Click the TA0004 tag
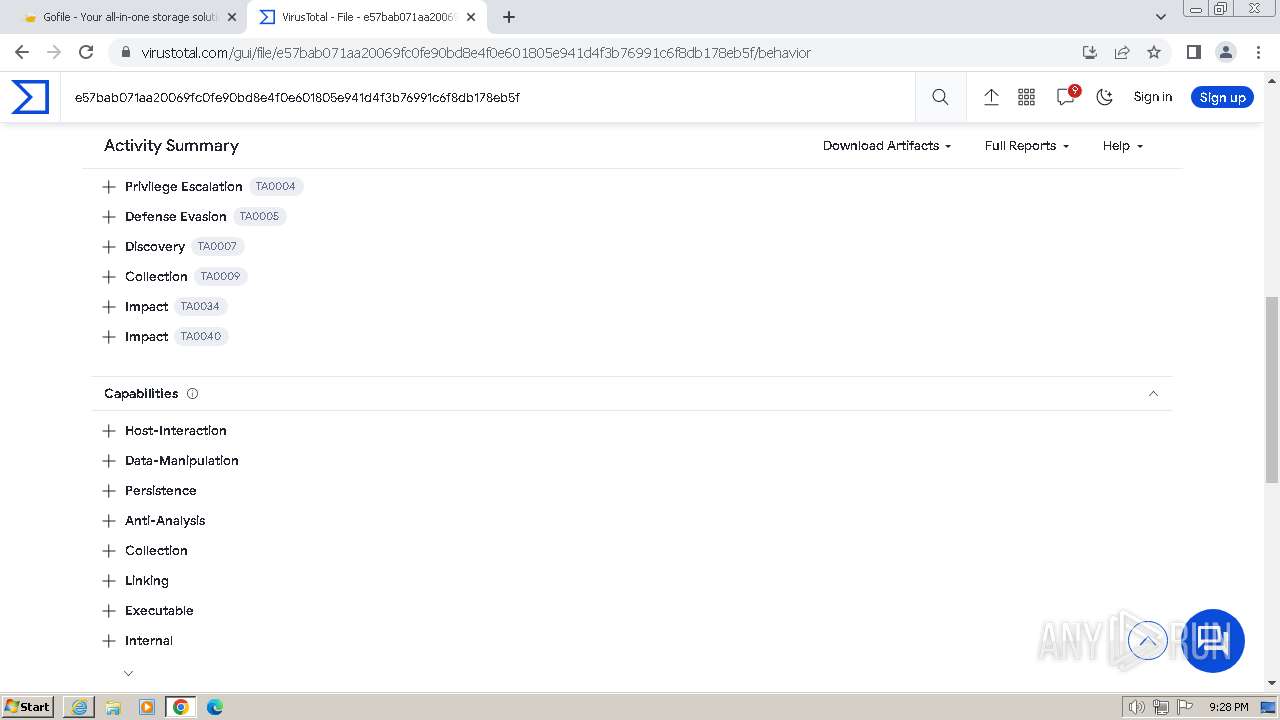The width and height of the screenshot is (1280, 720). coord(275,186)
